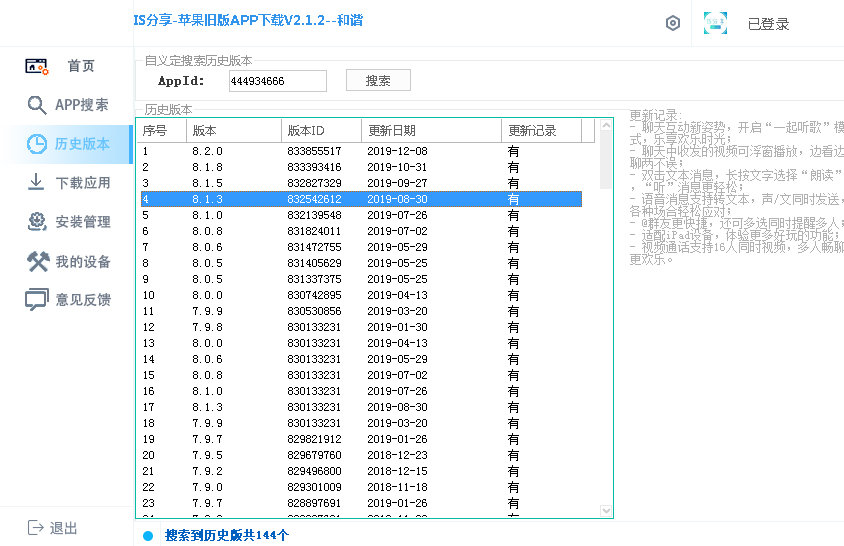The image size is (844, 546).
Task: Click the vertical scrollbar up arrow
Action: click(605, 126)
